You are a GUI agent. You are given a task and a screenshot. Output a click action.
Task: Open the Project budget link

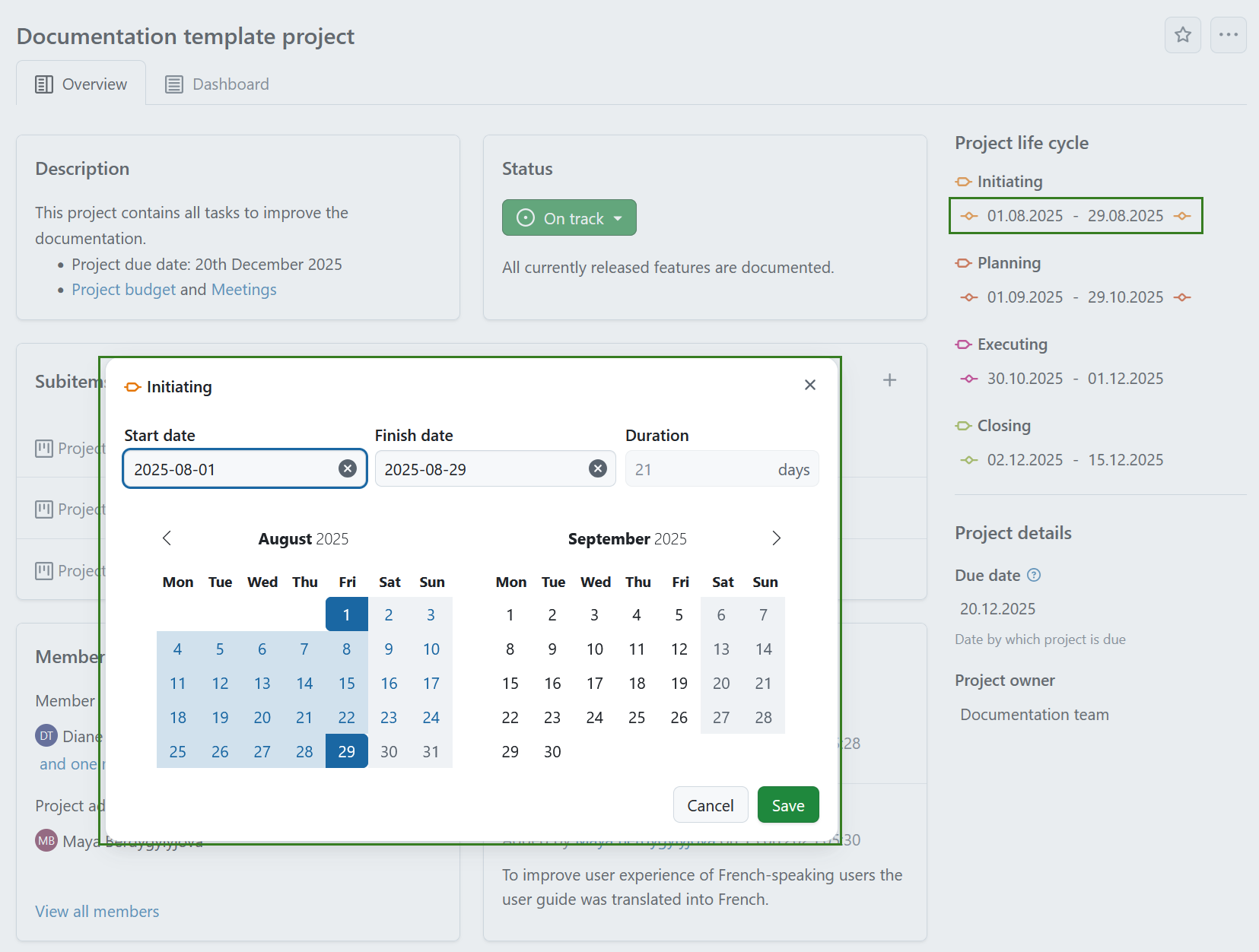click(x=123, y=289)
